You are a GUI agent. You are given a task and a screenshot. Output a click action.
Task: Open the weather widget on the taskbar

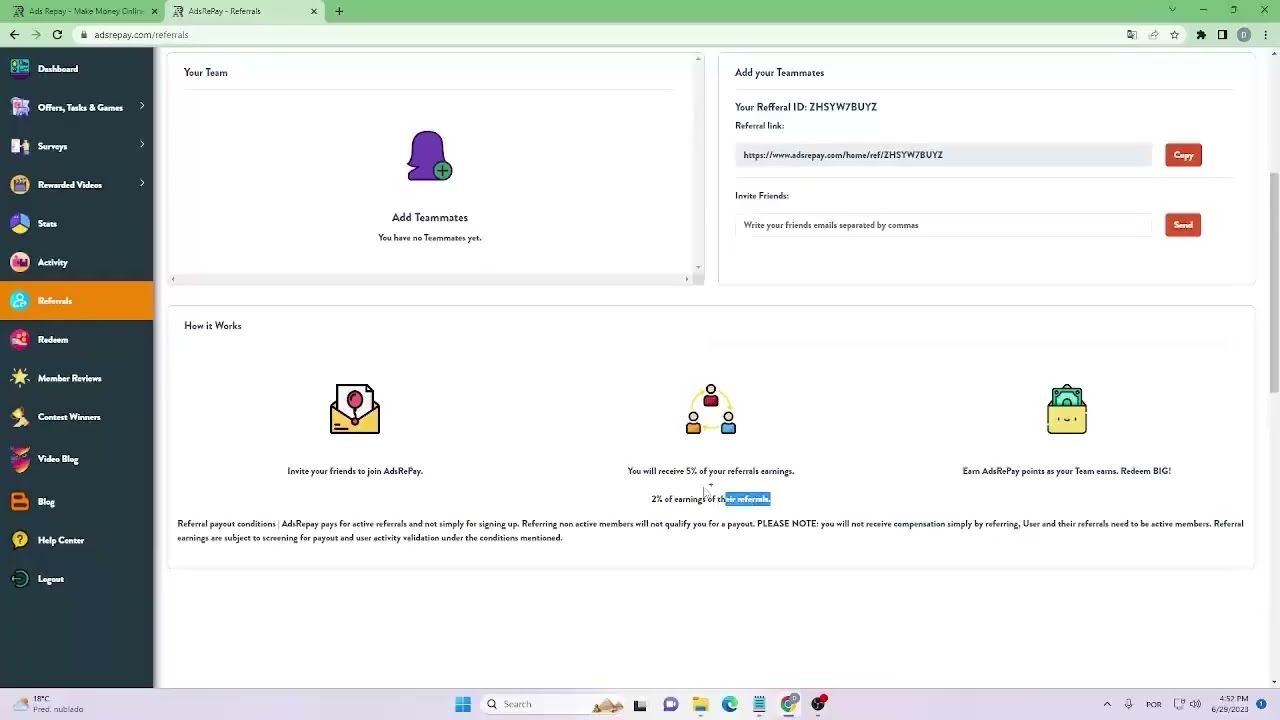(x=50, y=704)
